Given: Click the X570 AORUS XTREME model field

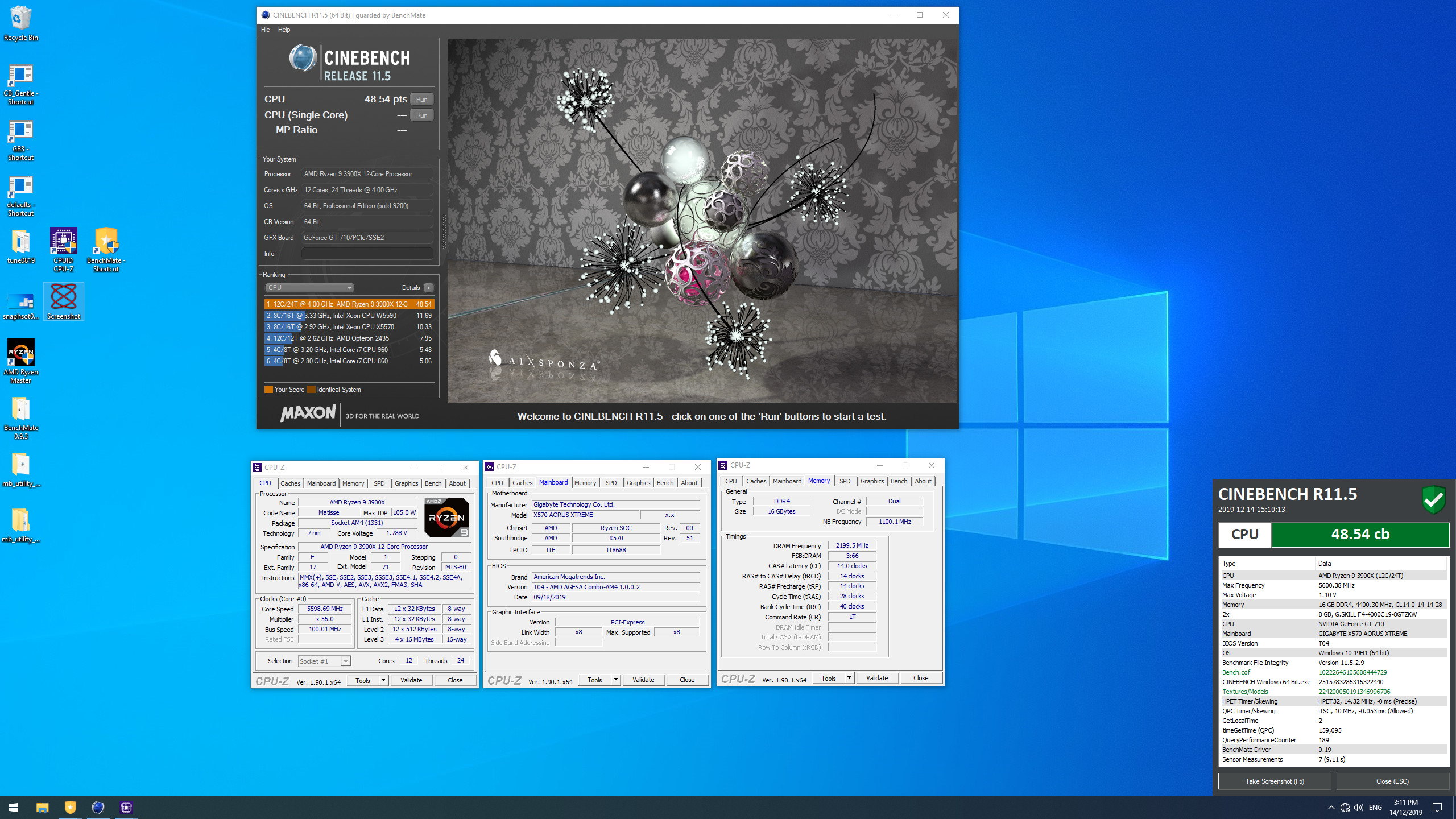Looking at the screenshot, I should pyautogui.click(x=585, y=515).
